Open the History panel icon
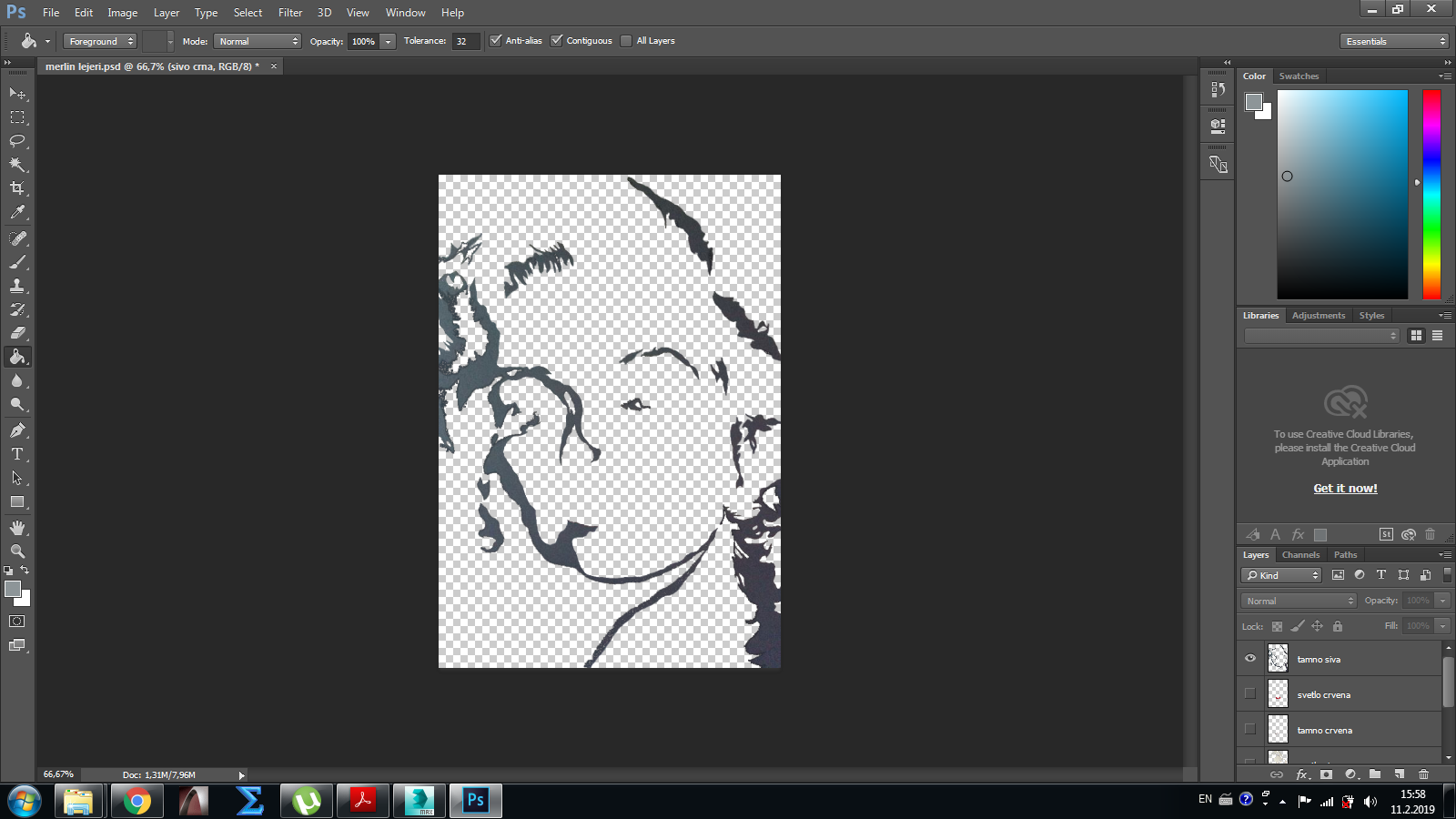This screenshot has width=1456, height=819. pos(1218,89)
